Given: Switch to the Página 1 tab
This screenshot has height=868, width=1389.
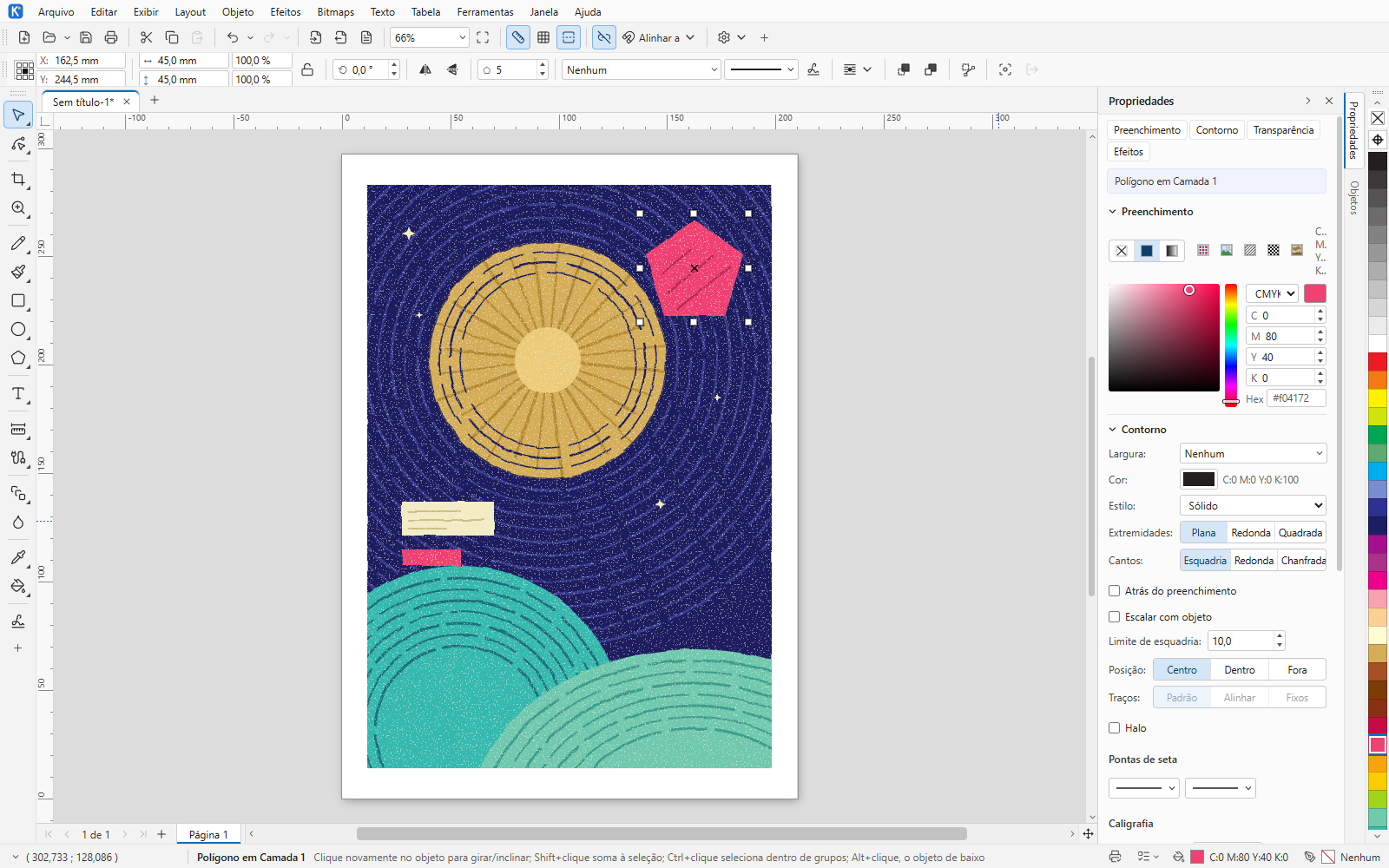Looking at the screenshot, I should (x=208, y=834).
